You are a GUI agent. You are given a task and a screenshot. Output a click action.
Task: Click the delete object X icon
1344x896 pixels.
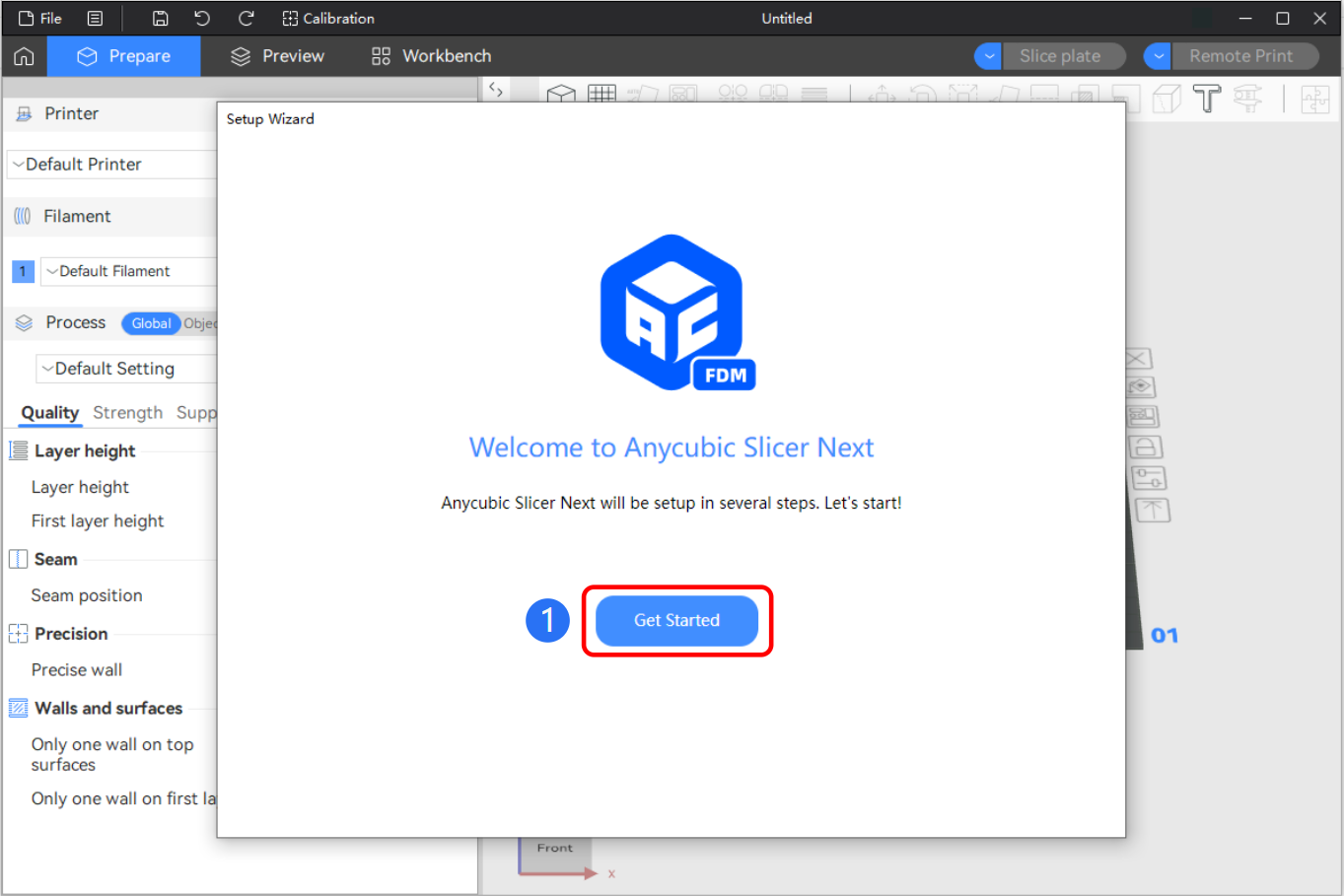[x=1137, y=358]
